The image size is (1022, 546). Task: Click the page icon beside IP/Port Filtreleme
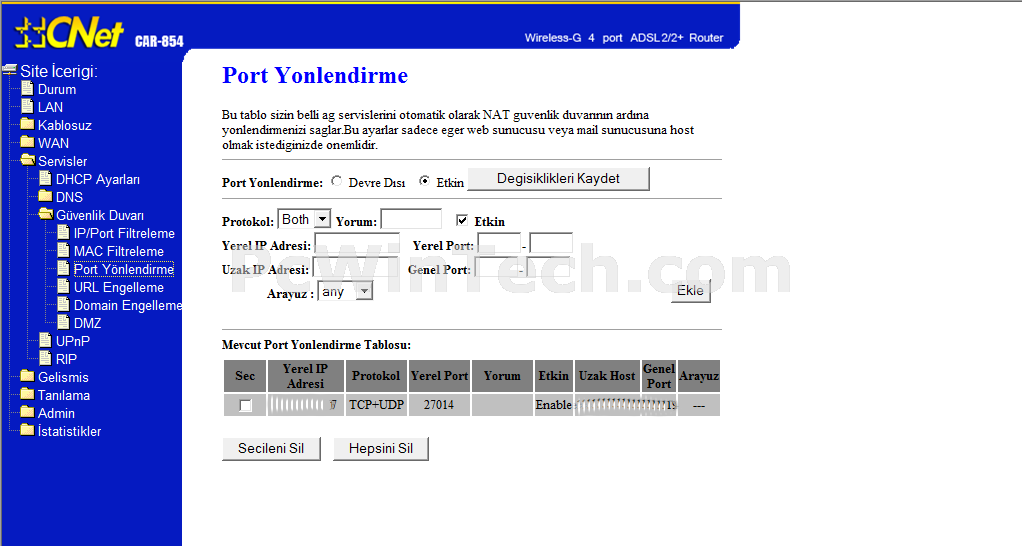[x=63, y=232]
